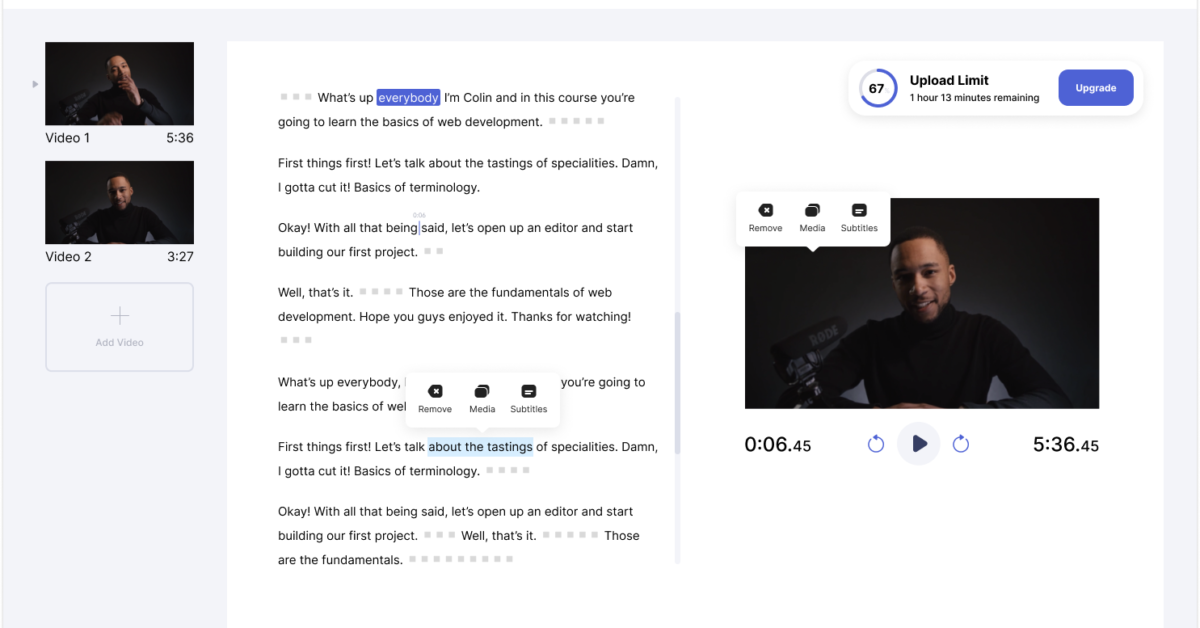This screenshot has width=1200, height=628.
Task: Click Add Video in the sidebar
Action: pyautogui.click(x=119, y=327)
